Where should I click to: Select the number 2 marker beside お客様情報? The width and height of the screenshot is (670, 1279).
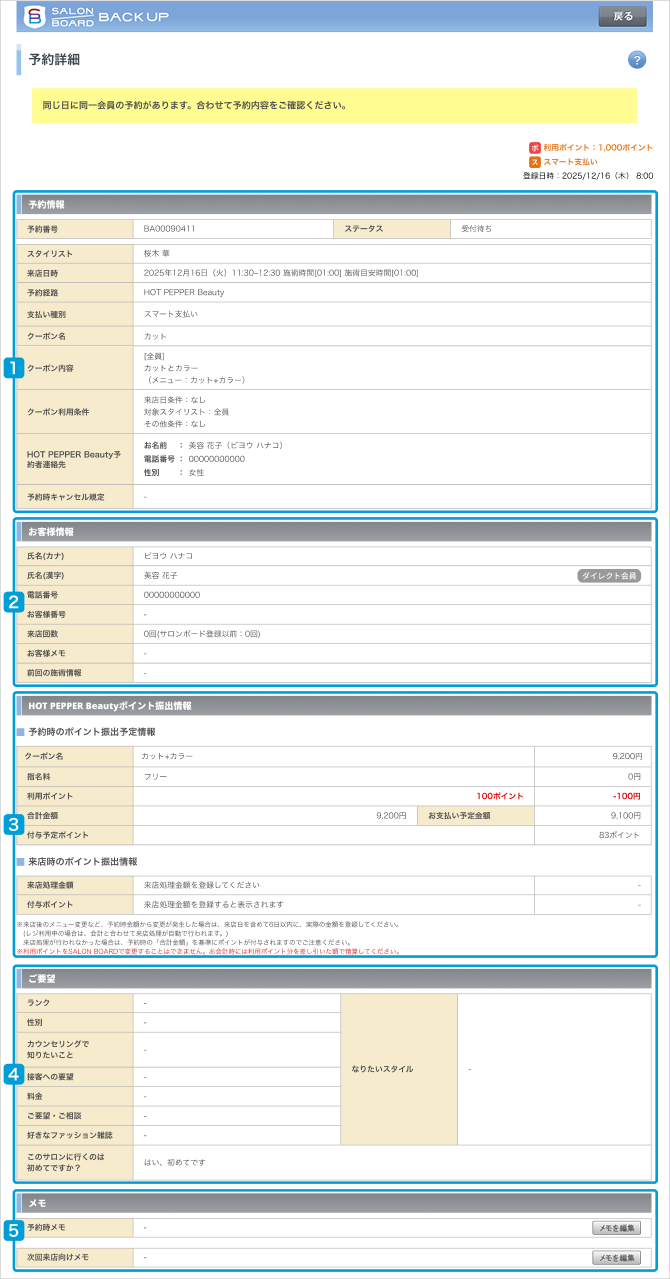click(x=13, y=601)
